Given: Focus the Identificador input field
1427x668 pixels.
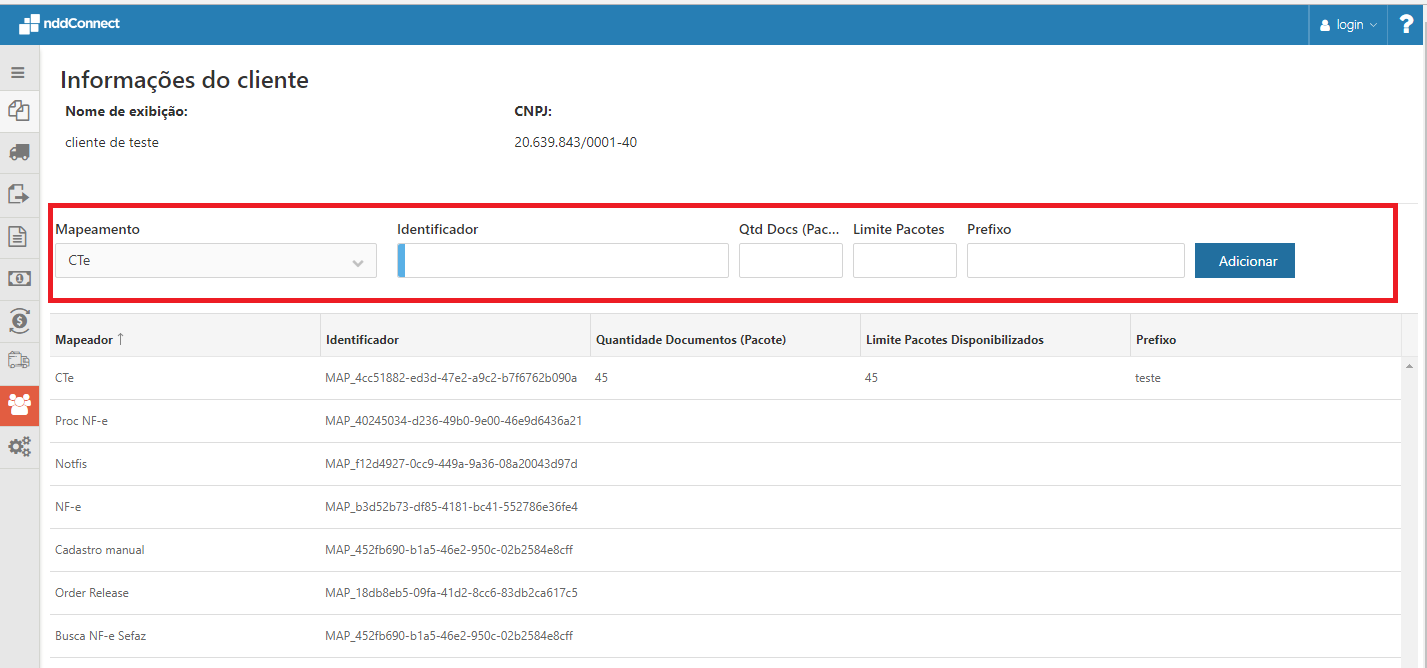Looking at the screenshot, I should point(565,261).
